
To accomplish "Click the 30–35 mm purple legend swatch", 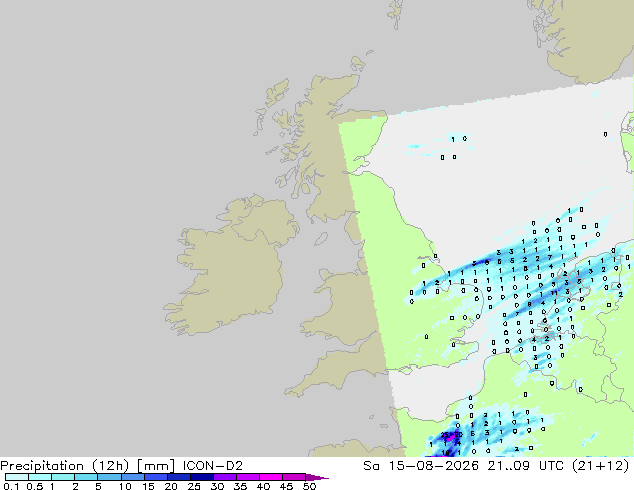I will (225, 477).
